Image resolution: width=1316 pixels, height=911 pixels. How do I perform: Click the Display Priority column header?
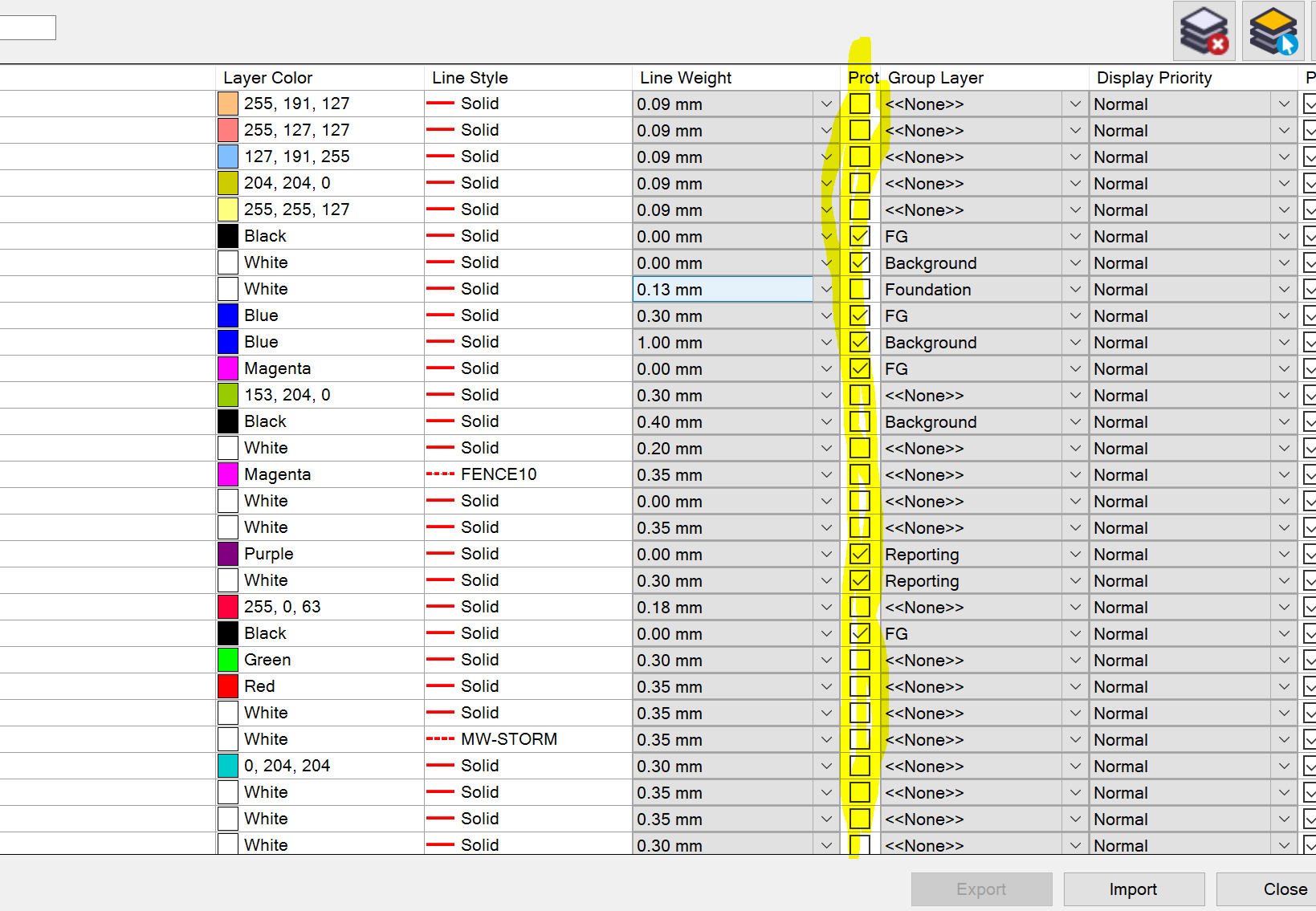(x=1154, y=78)
